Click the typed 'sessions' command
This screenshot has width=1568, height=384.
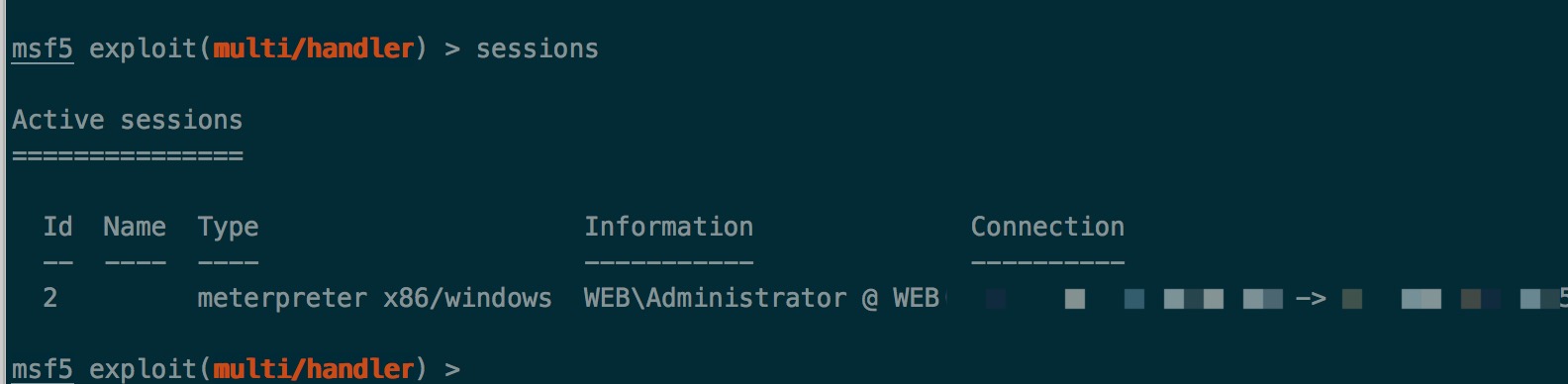pyautogui.click(x=538, y=48)
